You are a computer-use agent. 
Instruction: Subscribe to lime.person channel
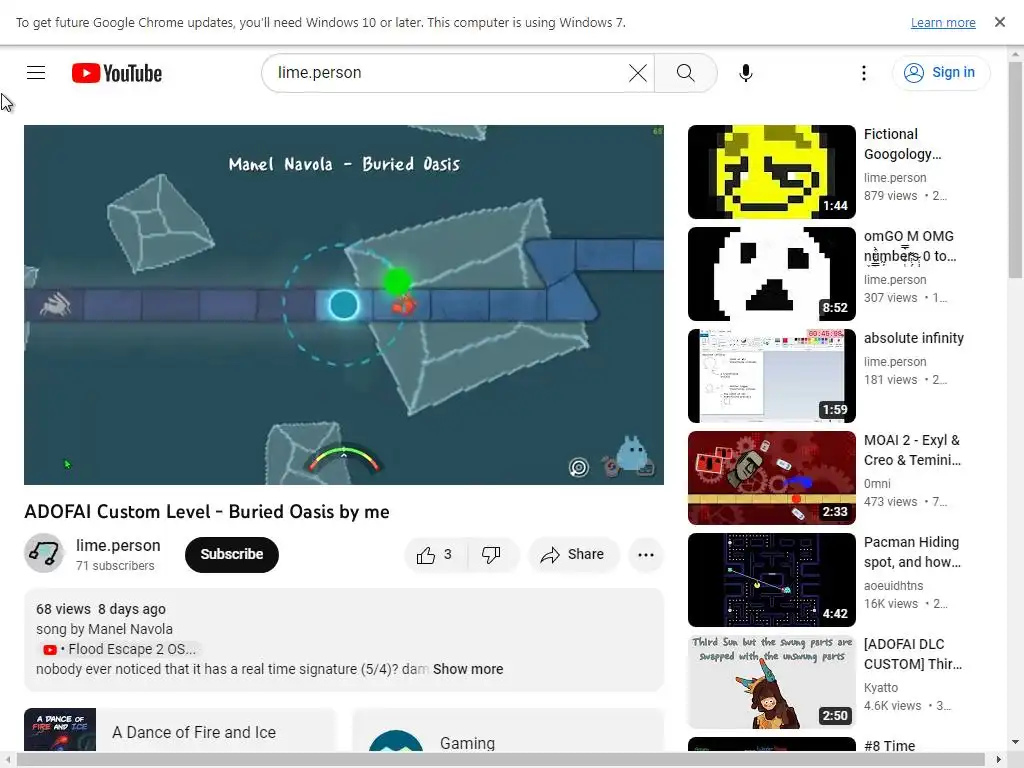click(x=232, y=554)
